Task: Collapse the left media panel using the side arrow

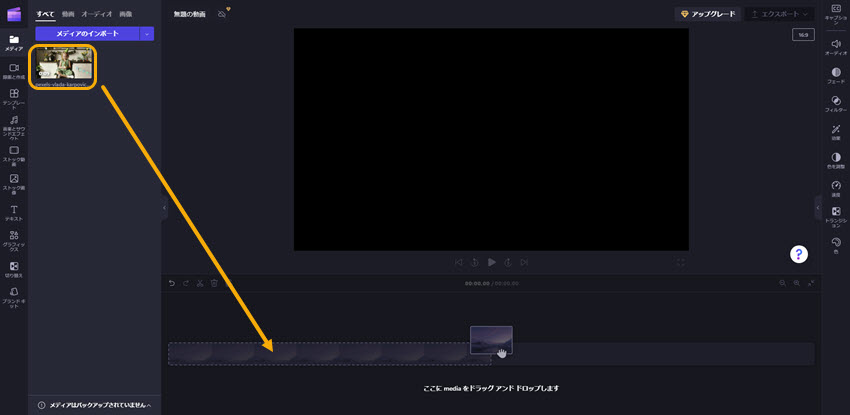Action: click(x=163, y=207)
